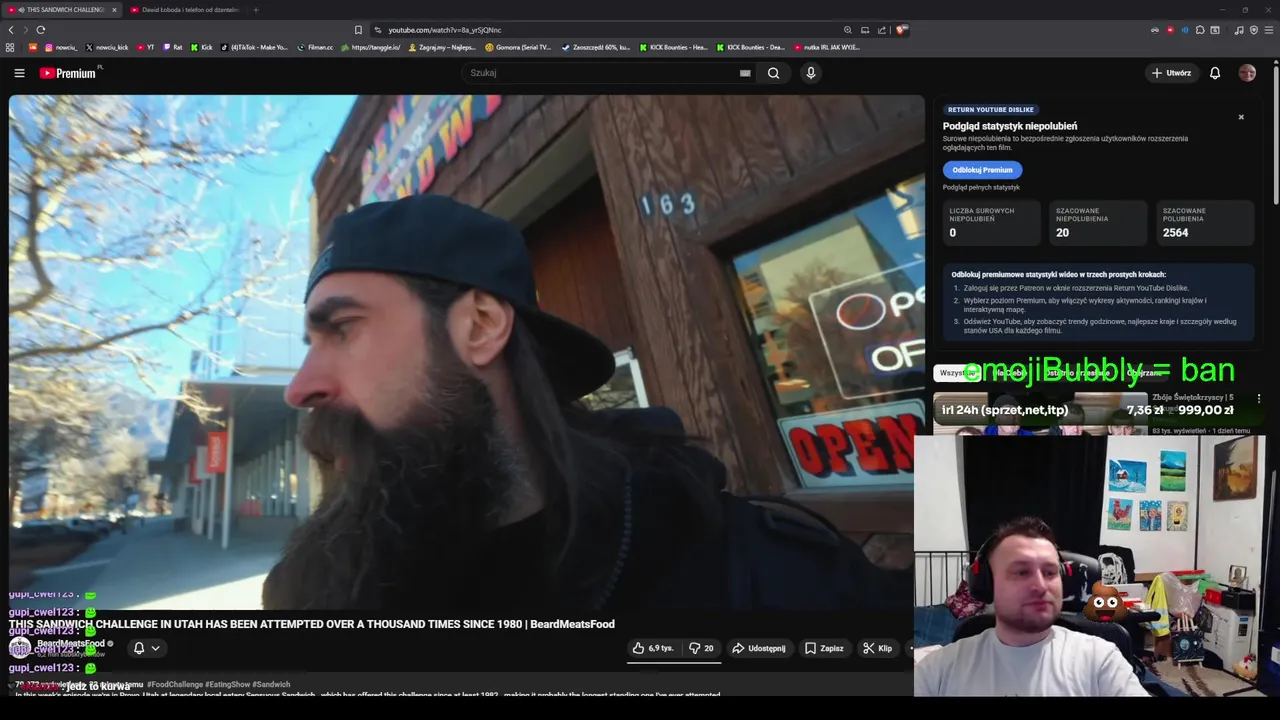Image resolution: width=1280 pixels, height=720 pixels.
Task: Click the Odblokuj Premium button
Action: coord(982,170)
